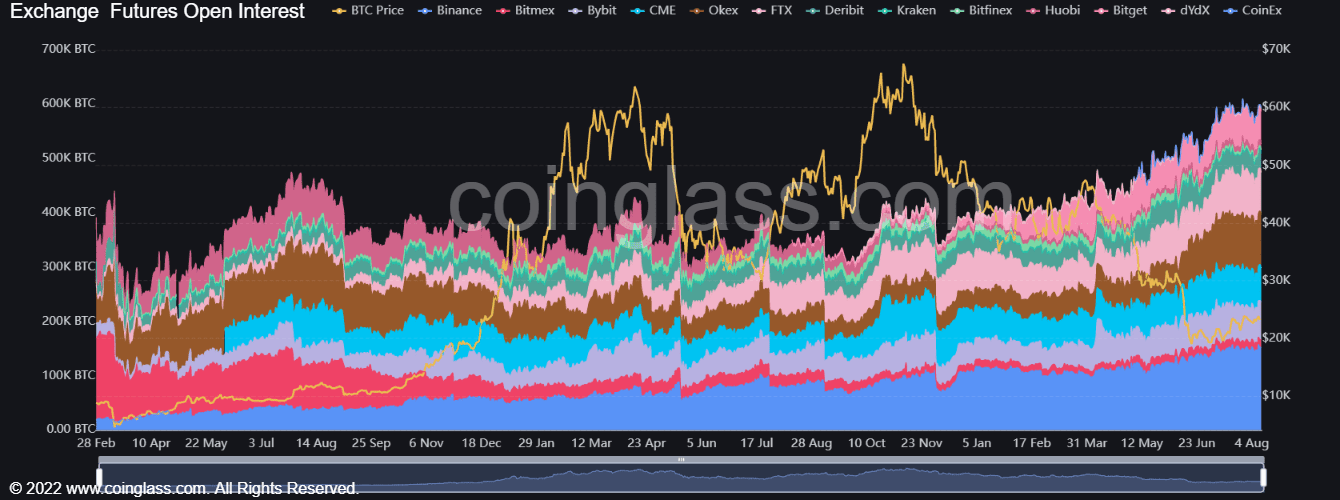
Task: Click the $30K price axis label
Action: [x=1277, y=280]
